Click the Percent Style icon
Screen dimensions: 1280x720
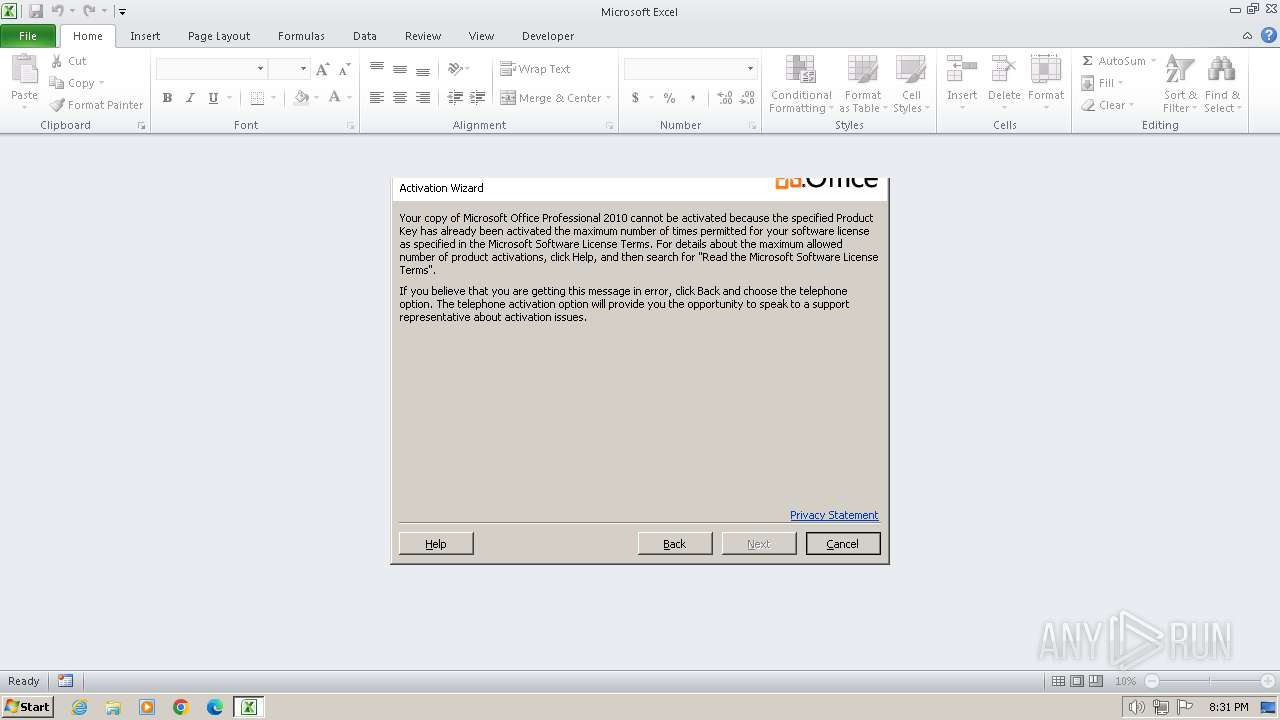click(x=669, y=98)
